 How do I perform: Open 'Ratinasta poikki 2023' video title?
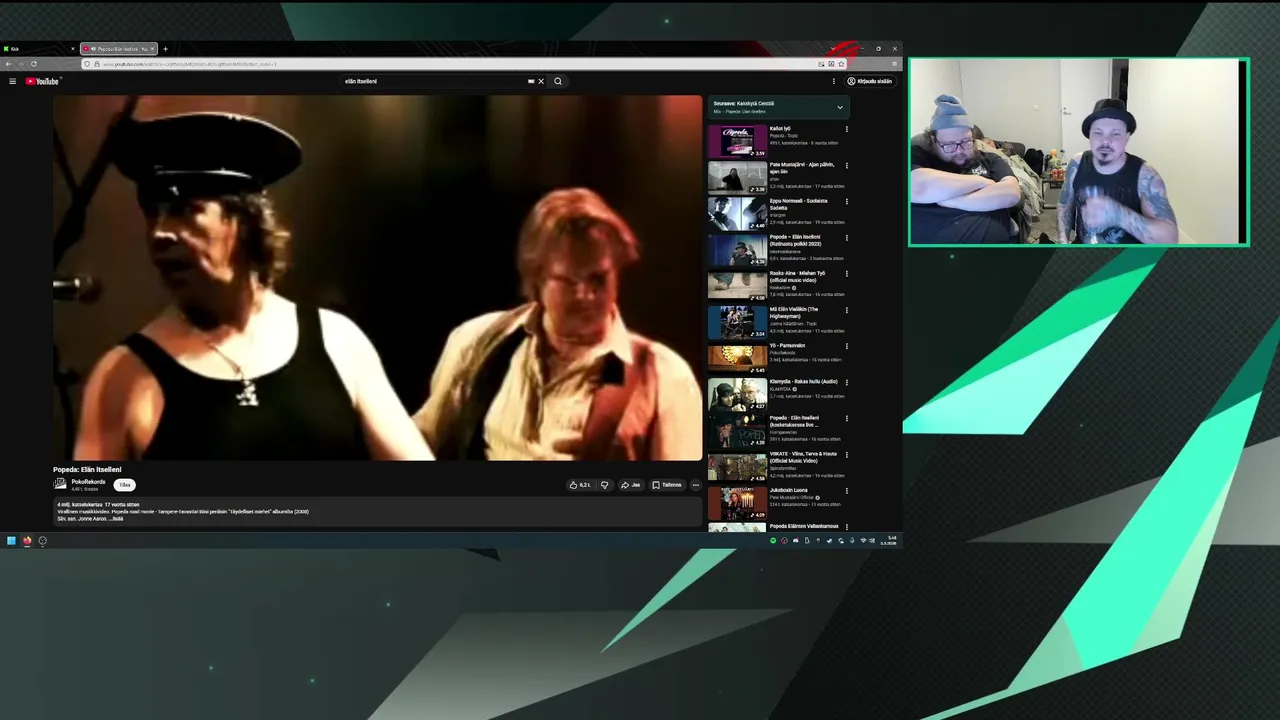[796, 240]
